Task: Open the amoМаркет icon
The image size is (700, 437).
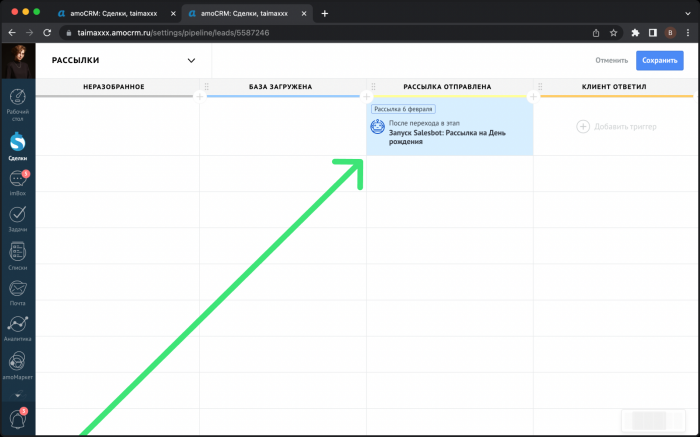Action: 17,362
